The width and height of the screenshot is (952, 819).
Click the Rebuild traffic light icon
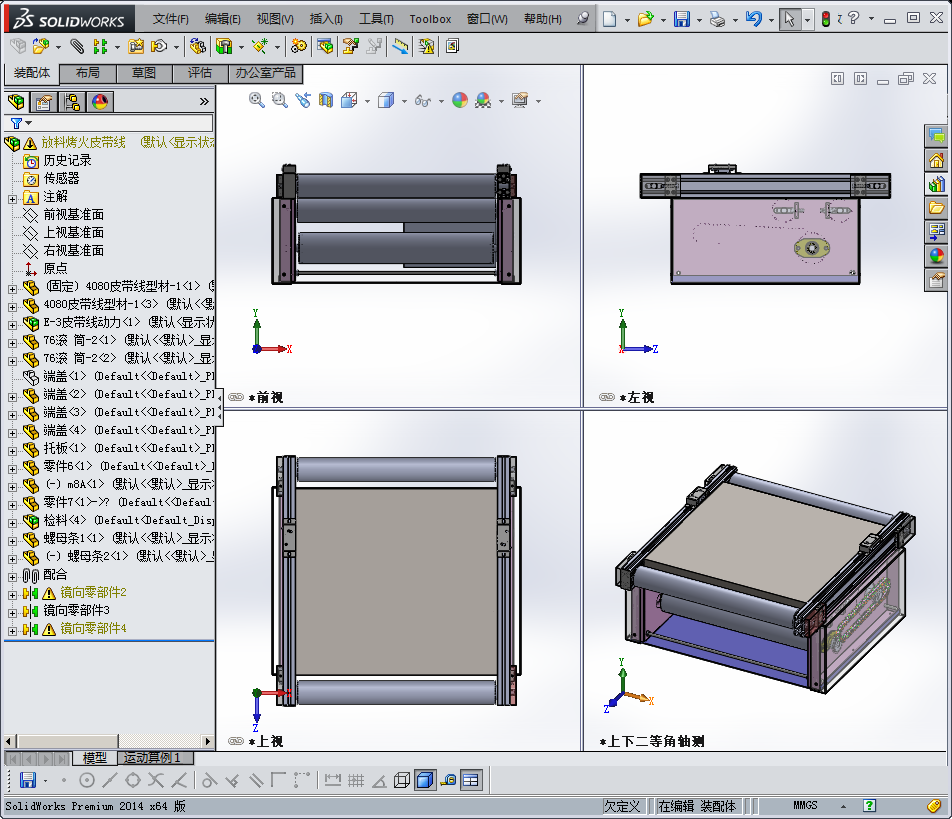tap(826, 19)
